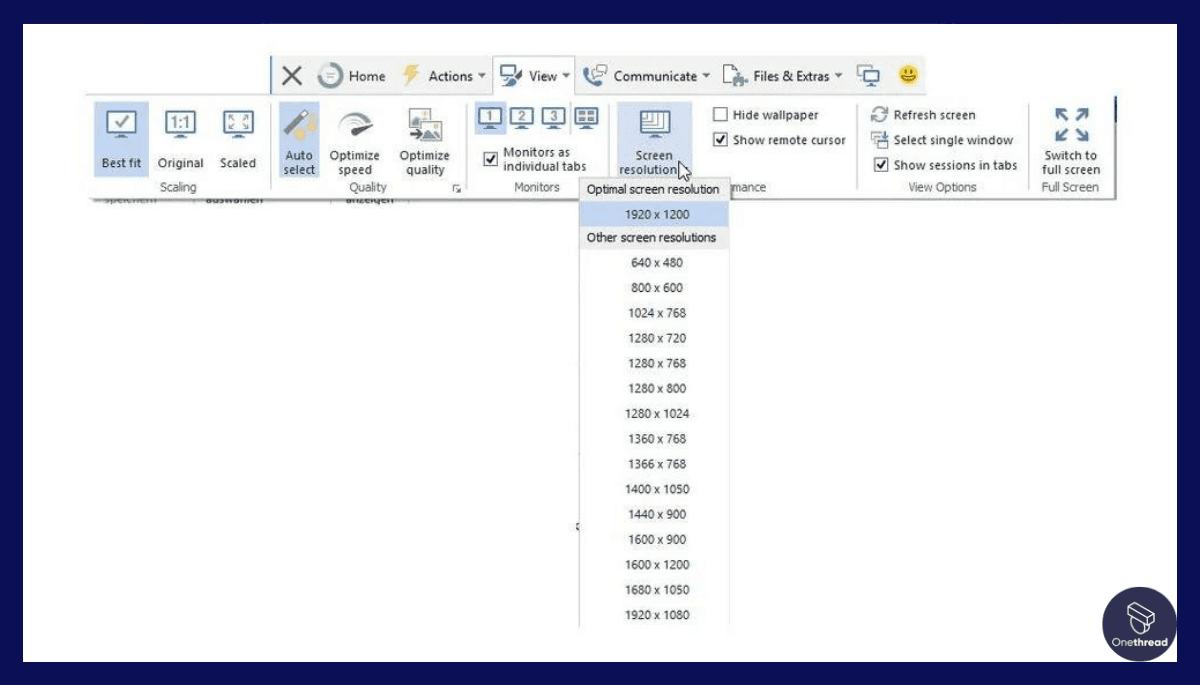1200x685 pixels.
Task: Uncheck Show sessions in tabs
Action: click(x=881, y=165)
